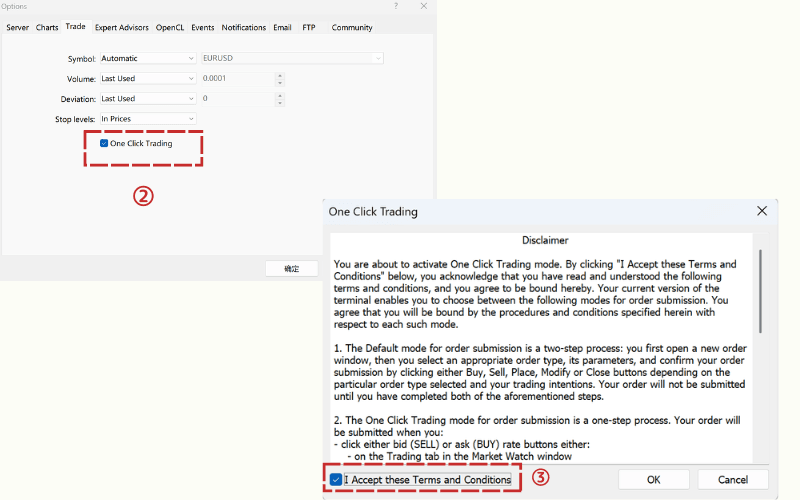800x500 pixels.
Task: Uncheck I Accept these Terms and Conditions
Action: click(336, 480)
